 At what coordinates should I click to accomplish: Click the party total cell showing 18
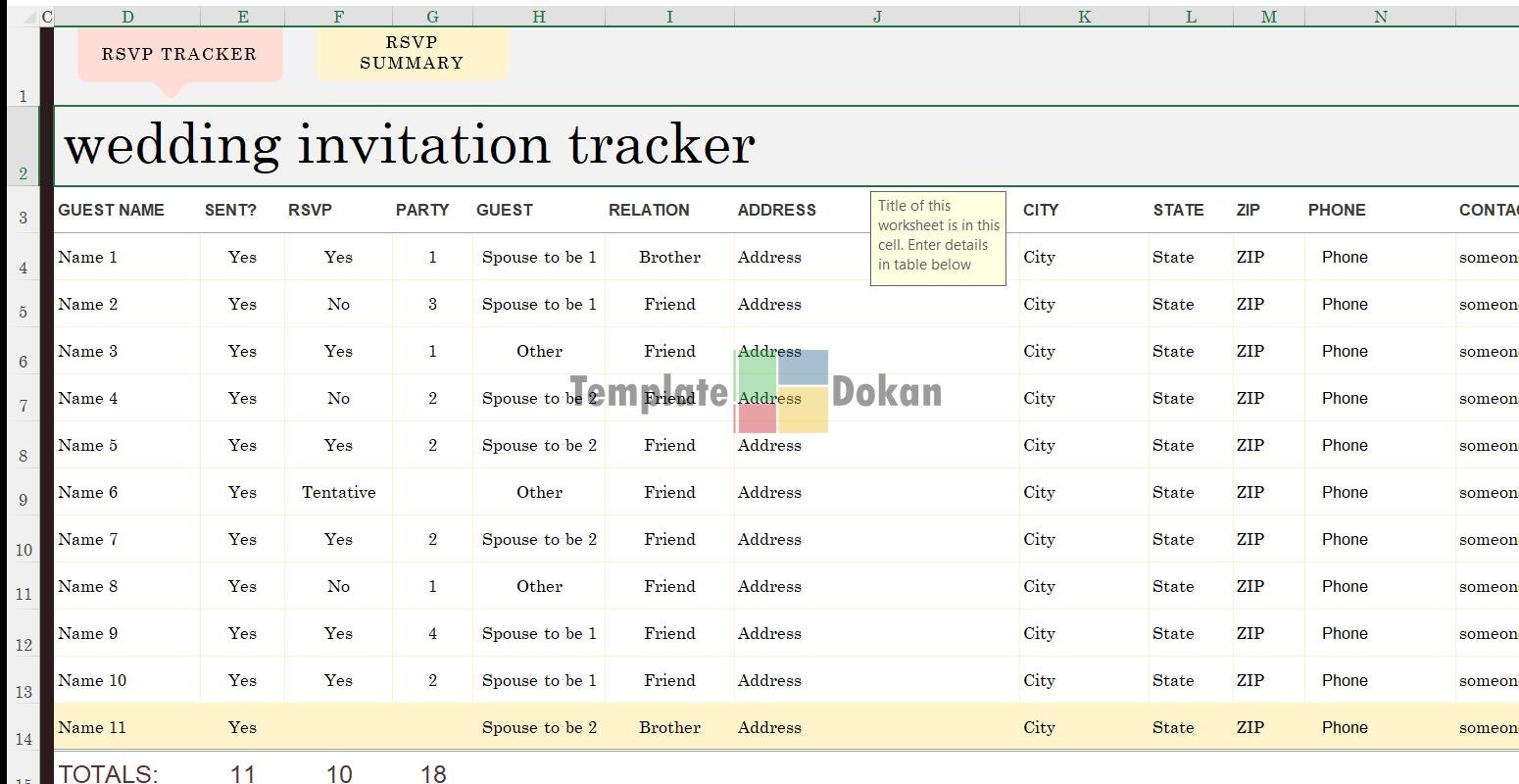pos(432,773)
